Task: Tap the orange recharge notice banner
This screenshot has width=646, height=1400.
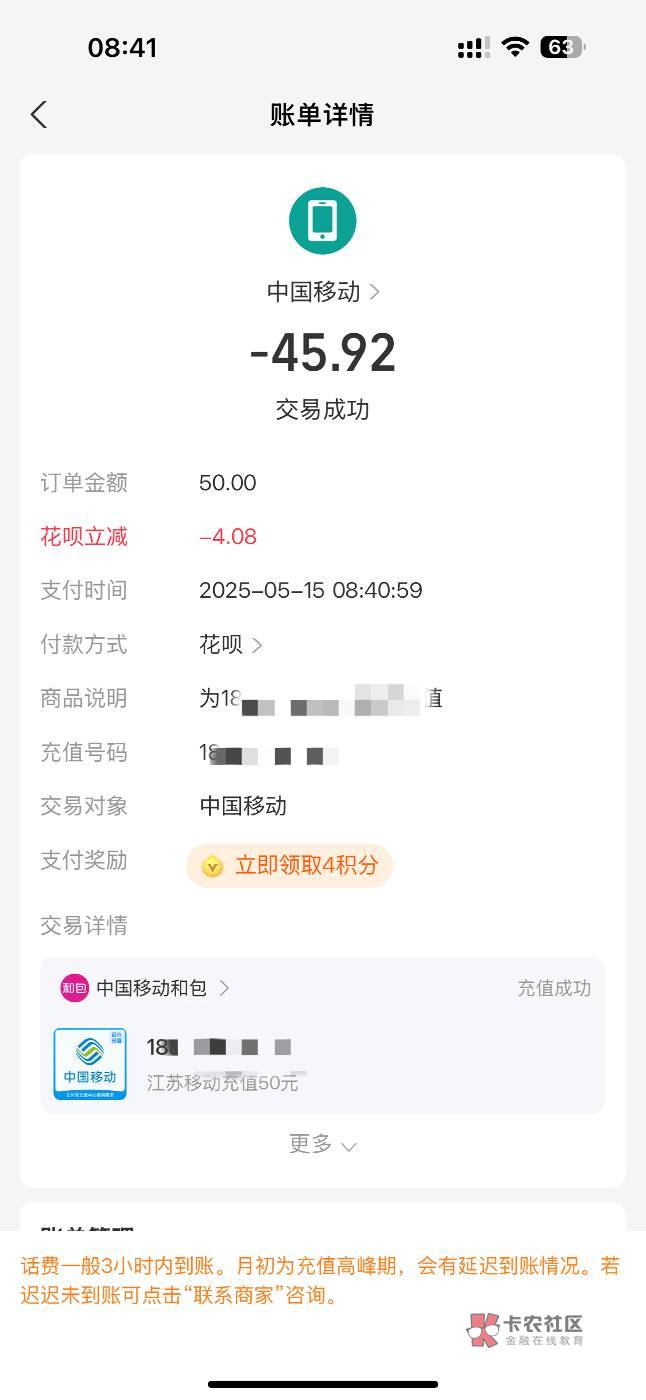Action: tap(322, 1281)
